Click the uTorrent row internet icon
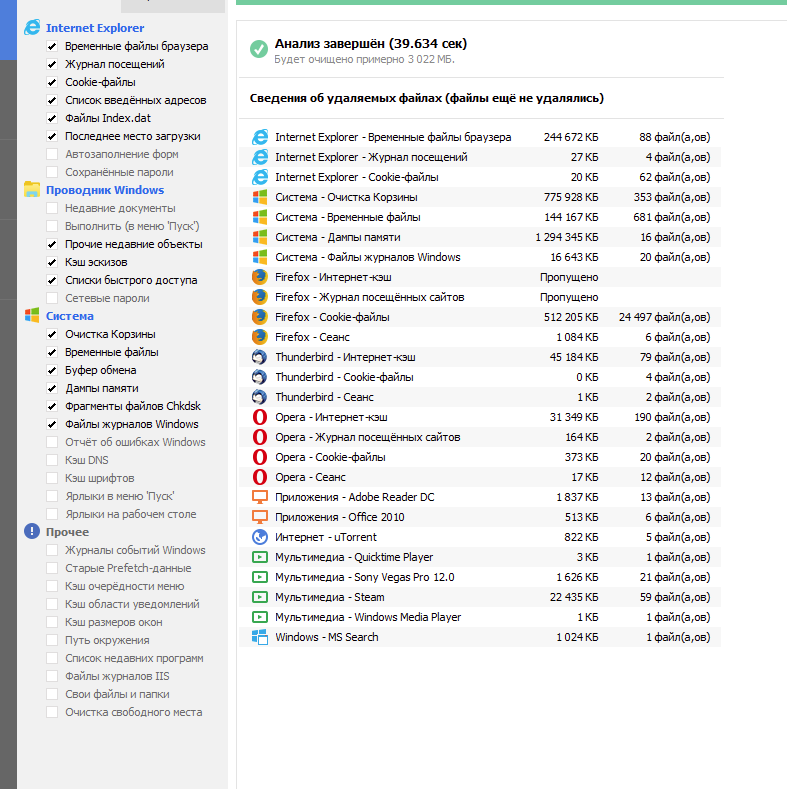The width and height of the screenshot is (787, 789). (260, 537)
